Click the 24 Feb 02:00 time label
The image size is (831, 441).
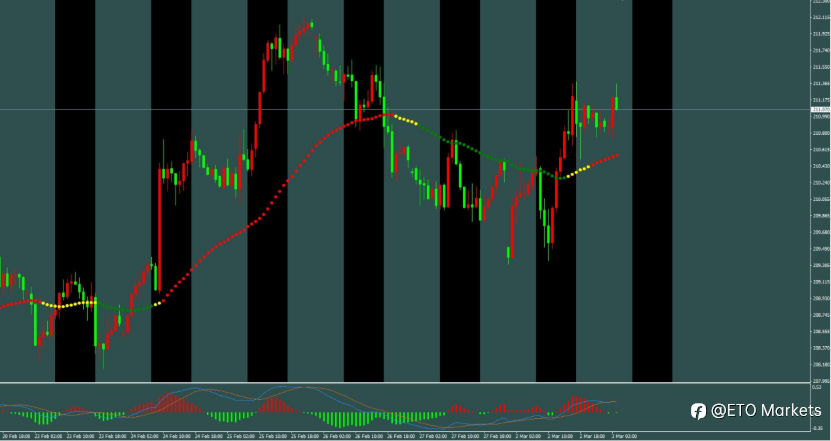click(x=144, y=436)
